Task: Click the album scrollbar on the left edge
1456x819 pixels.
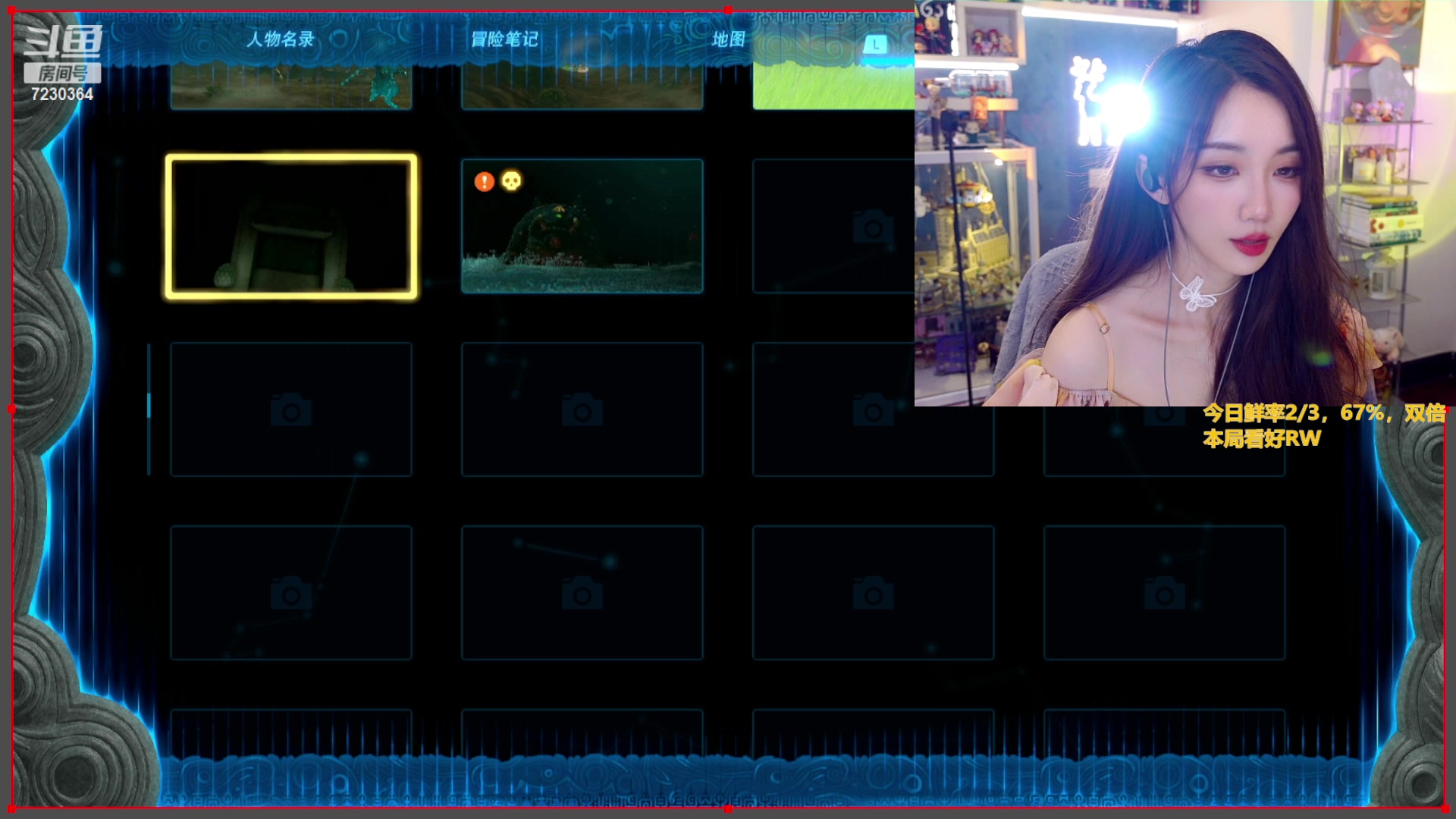Action: [x=149, y=409]
